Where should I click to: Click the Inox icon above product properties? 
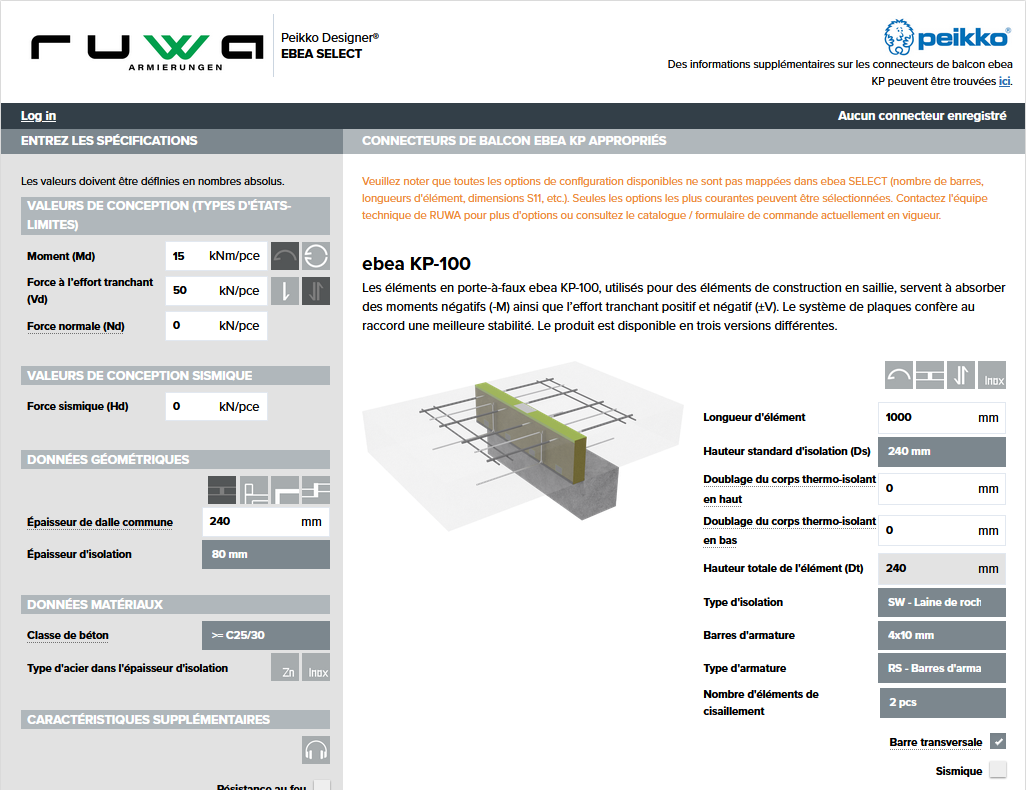coord(992,375)
